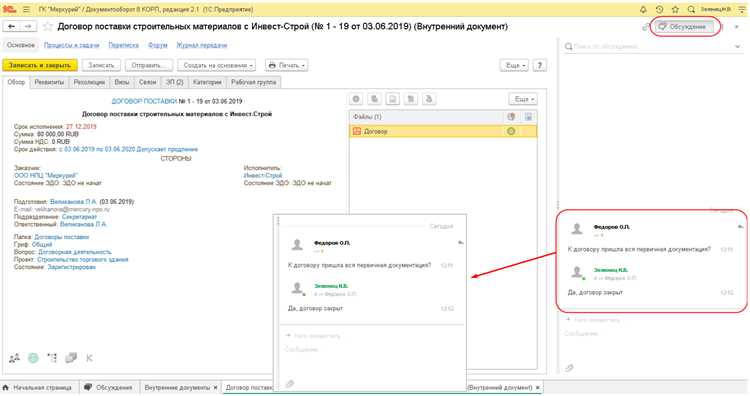Select the Договор file row
750x396 pixels.
tap(443, 131)
